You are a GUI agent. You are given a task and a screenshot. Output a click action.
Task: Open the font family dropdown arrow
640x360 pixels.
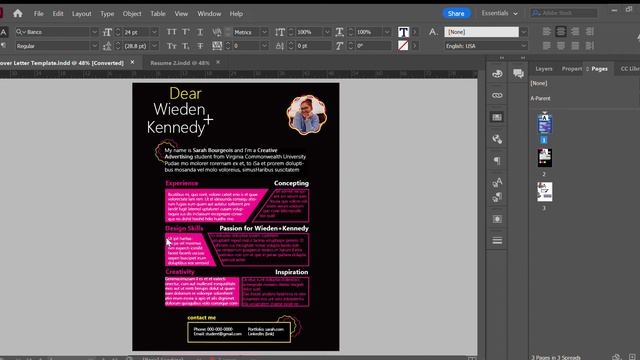(94, 32)
